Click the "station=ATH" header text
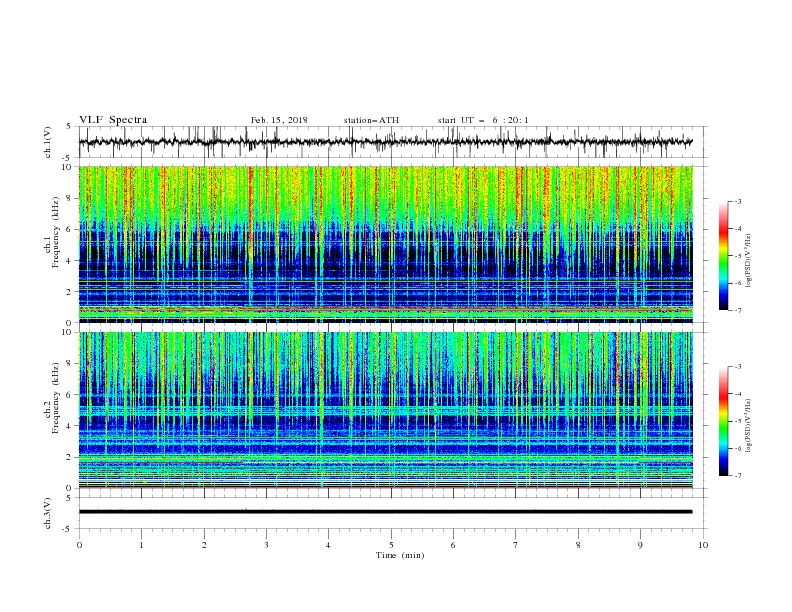 (x=371, y=120)
